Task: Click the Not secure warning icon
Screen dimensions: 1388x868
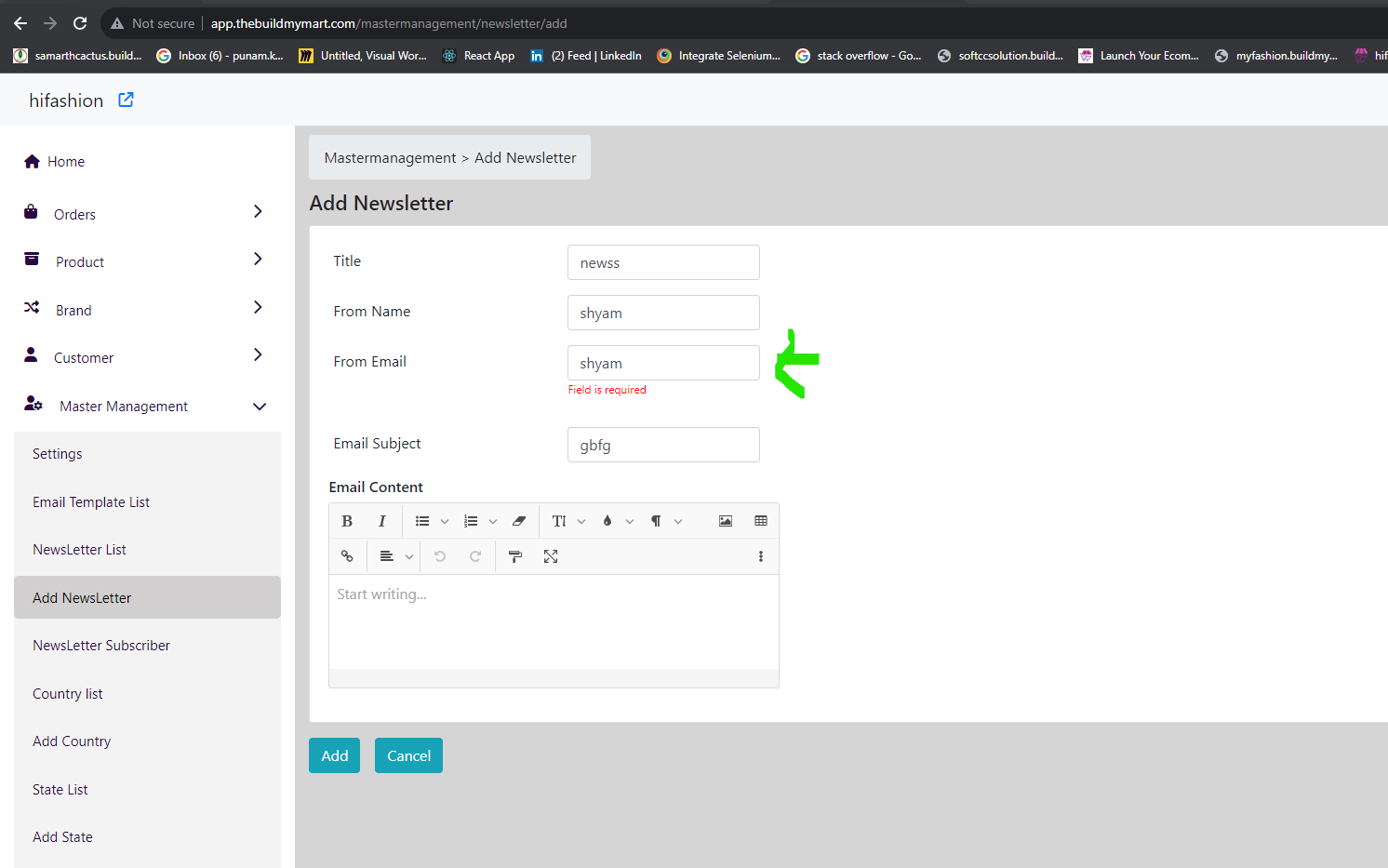Action: pyautogui.click(x=117, y=23)
